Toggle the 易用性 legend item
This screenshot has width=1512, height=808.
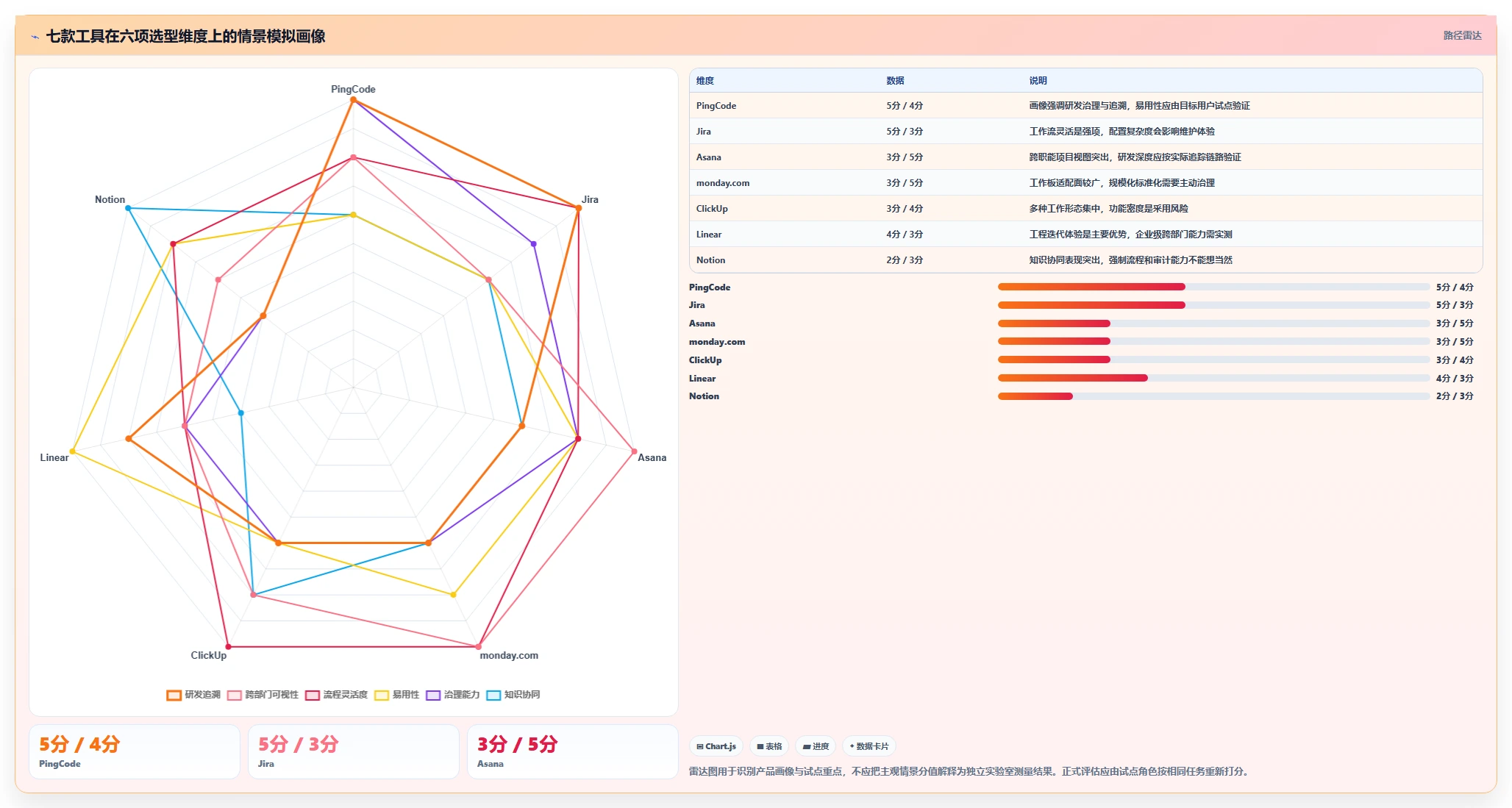[397, 695]
